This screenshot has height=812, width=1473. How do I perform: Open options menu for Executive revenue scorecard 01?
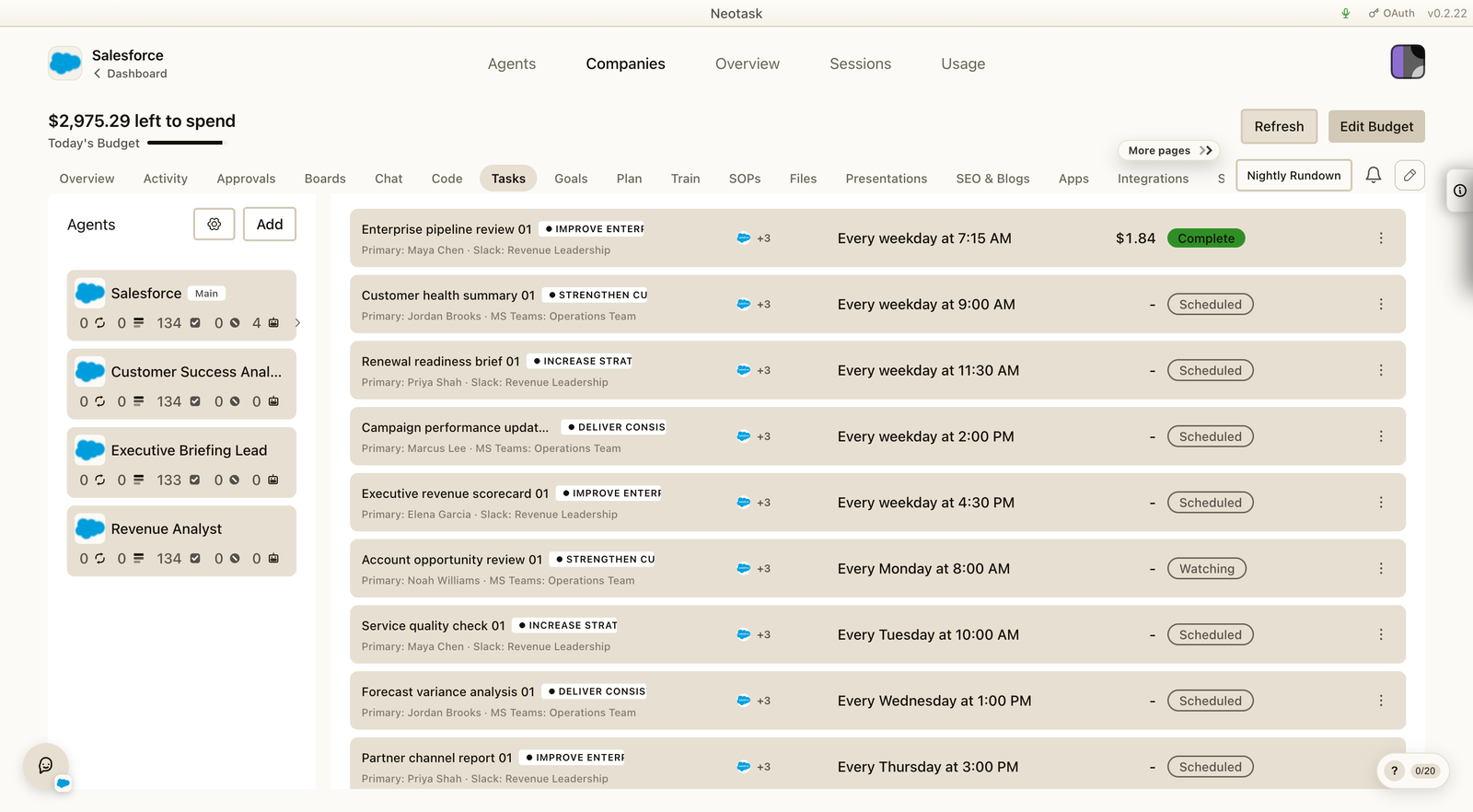[1381, 503]
